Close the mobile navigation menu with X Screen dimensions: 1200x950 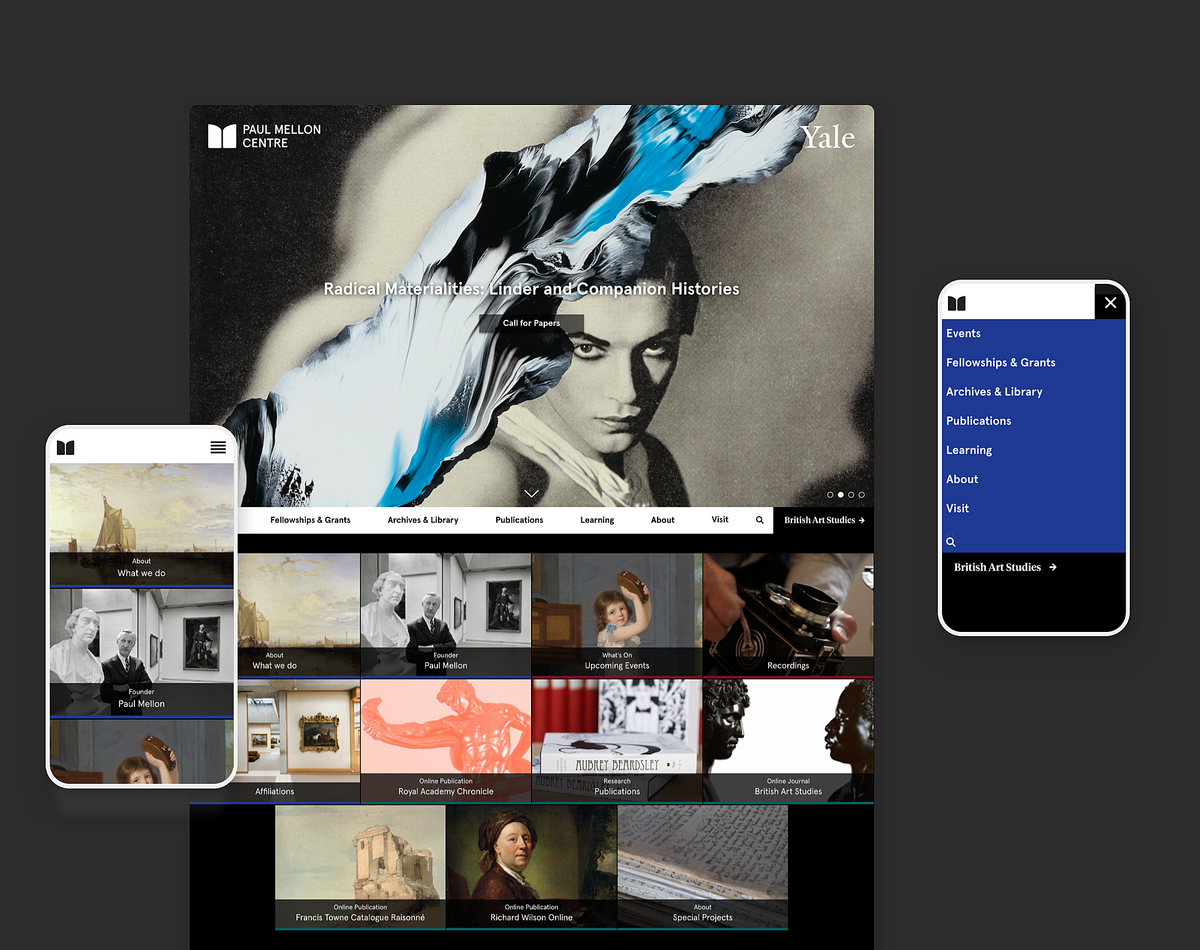(1110, 302)
